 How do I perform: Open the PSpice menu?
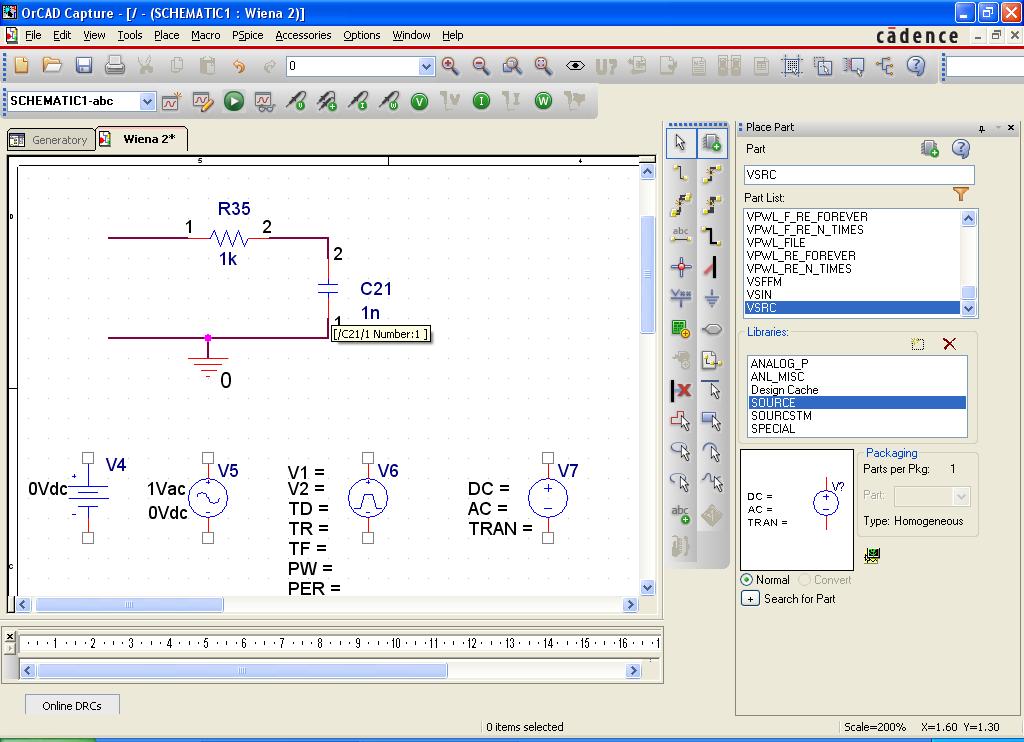[x=245, y=34]
